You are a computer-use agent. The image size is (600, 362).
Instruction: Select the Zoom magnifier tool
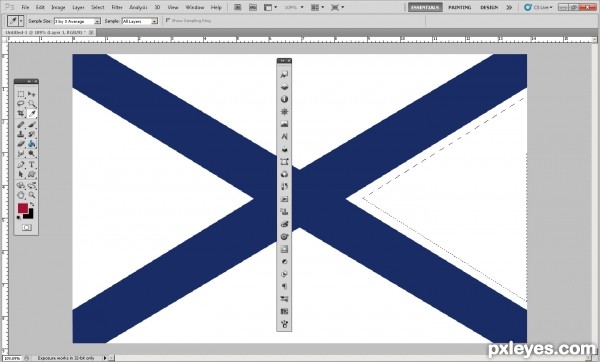click(32, 195)
